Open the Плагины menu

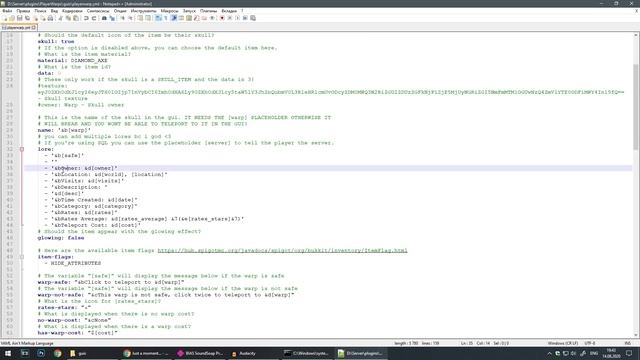tap(209, 11)
